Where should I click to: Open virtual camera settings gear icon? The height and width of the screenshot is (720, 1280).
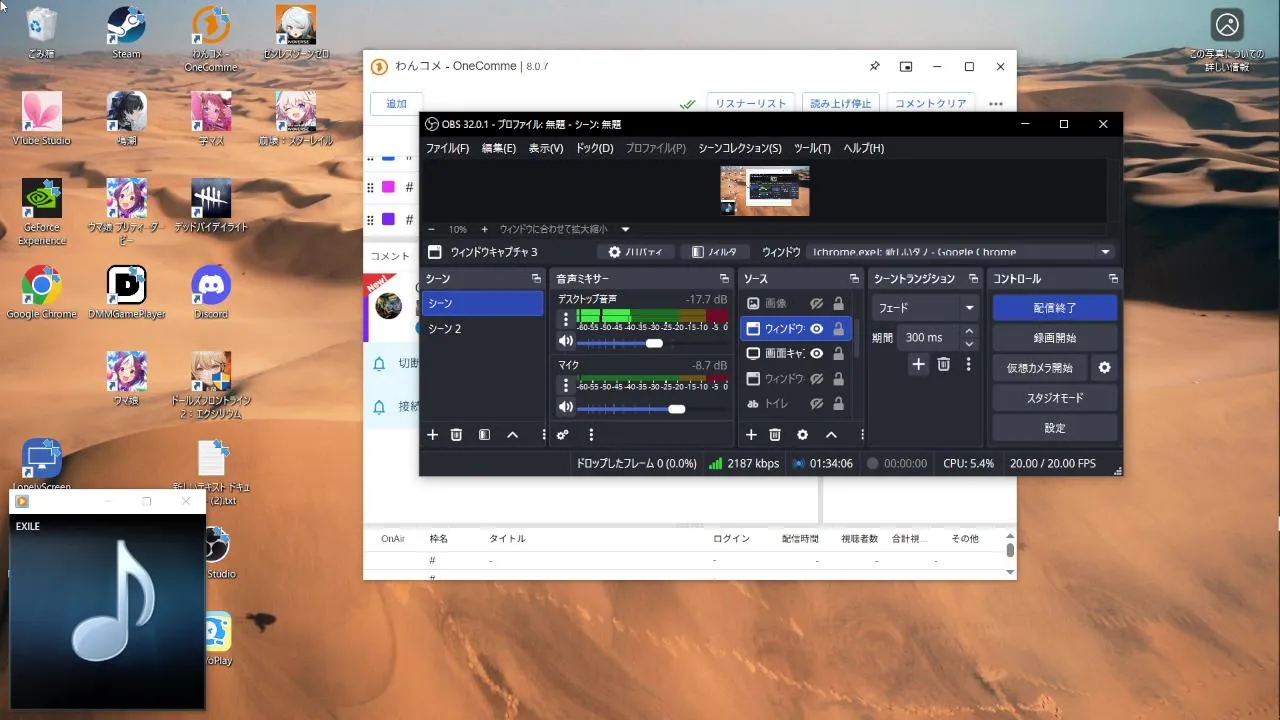1104,368
